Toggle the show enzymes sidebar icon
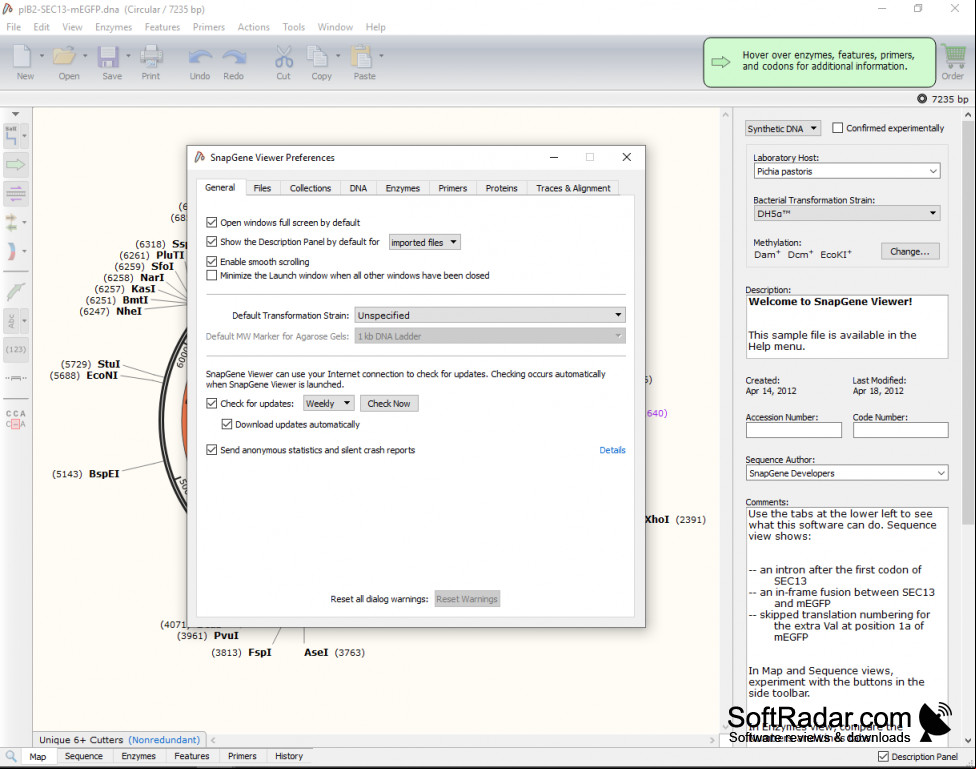976x769 pixels. pyautogui.click(x=11, y=136)
